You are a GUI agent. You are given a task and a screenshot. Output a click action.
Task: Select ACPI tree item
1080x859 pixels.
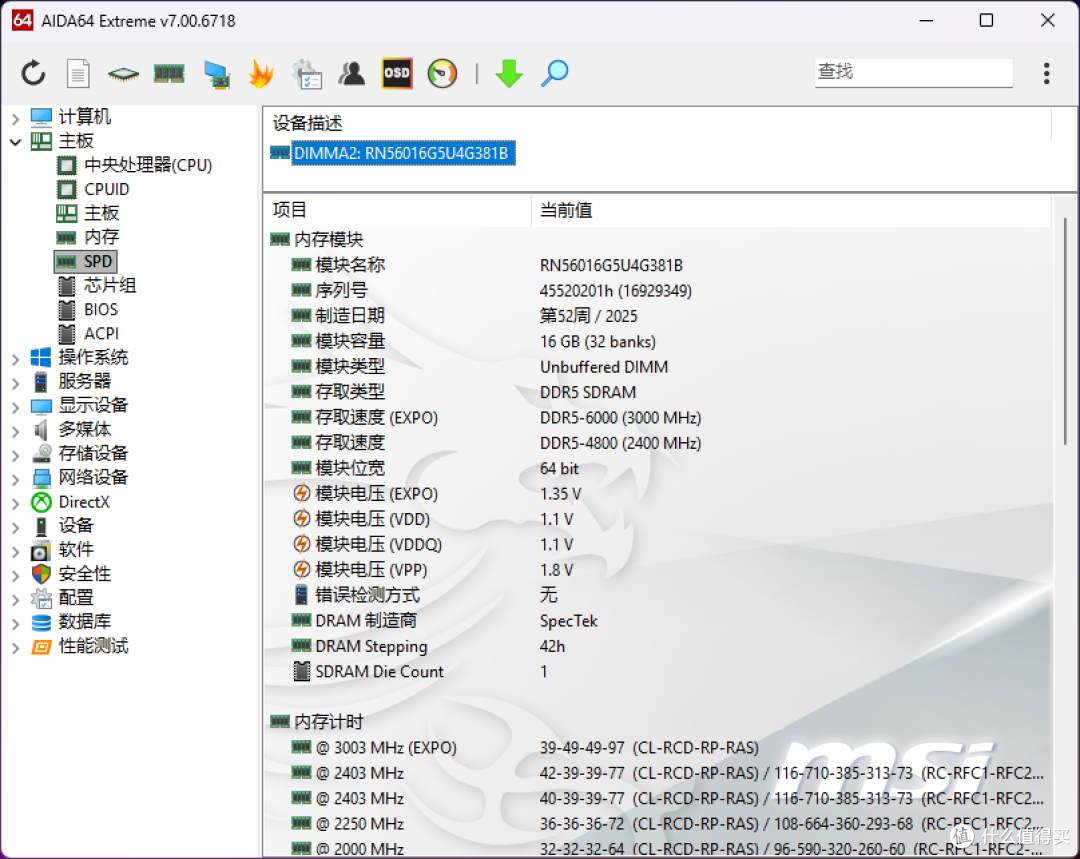(x=88, y=333)
